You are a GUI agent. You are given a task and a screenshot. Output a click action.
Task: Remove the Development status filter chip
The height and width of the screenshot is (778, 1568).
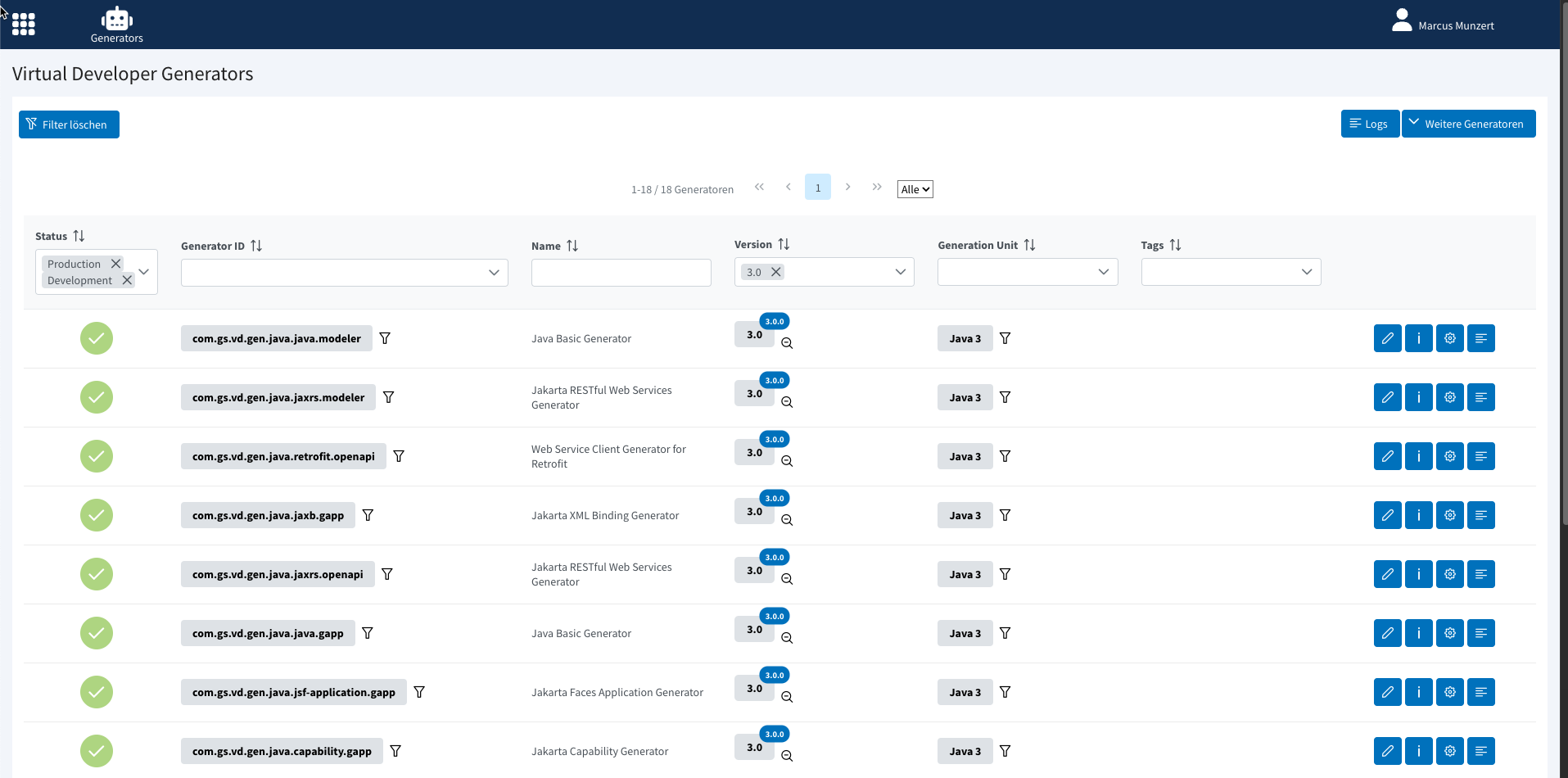[x=127, y=280]
